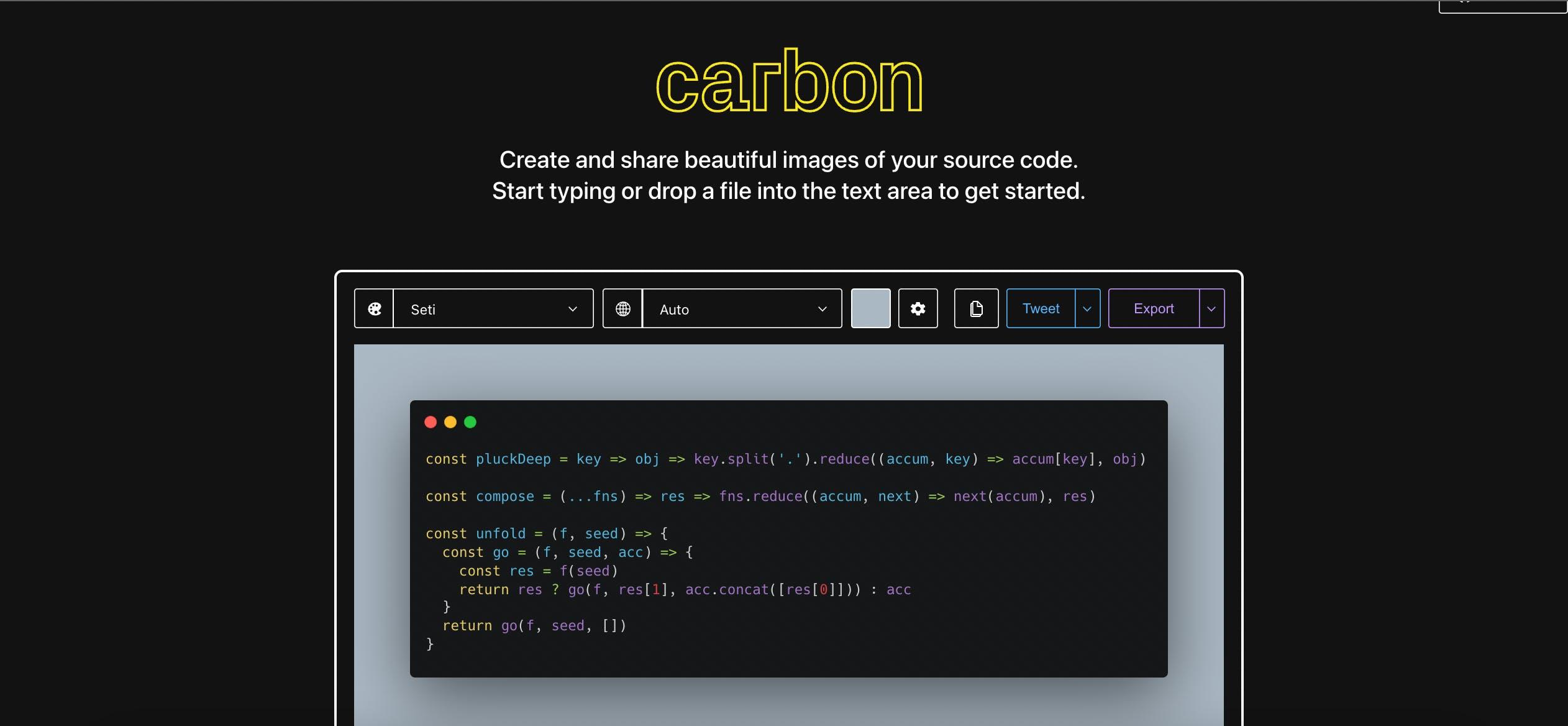The image size is (1568, 726).
Task: Click the pluckDeep code line
Action: (785, 459)
